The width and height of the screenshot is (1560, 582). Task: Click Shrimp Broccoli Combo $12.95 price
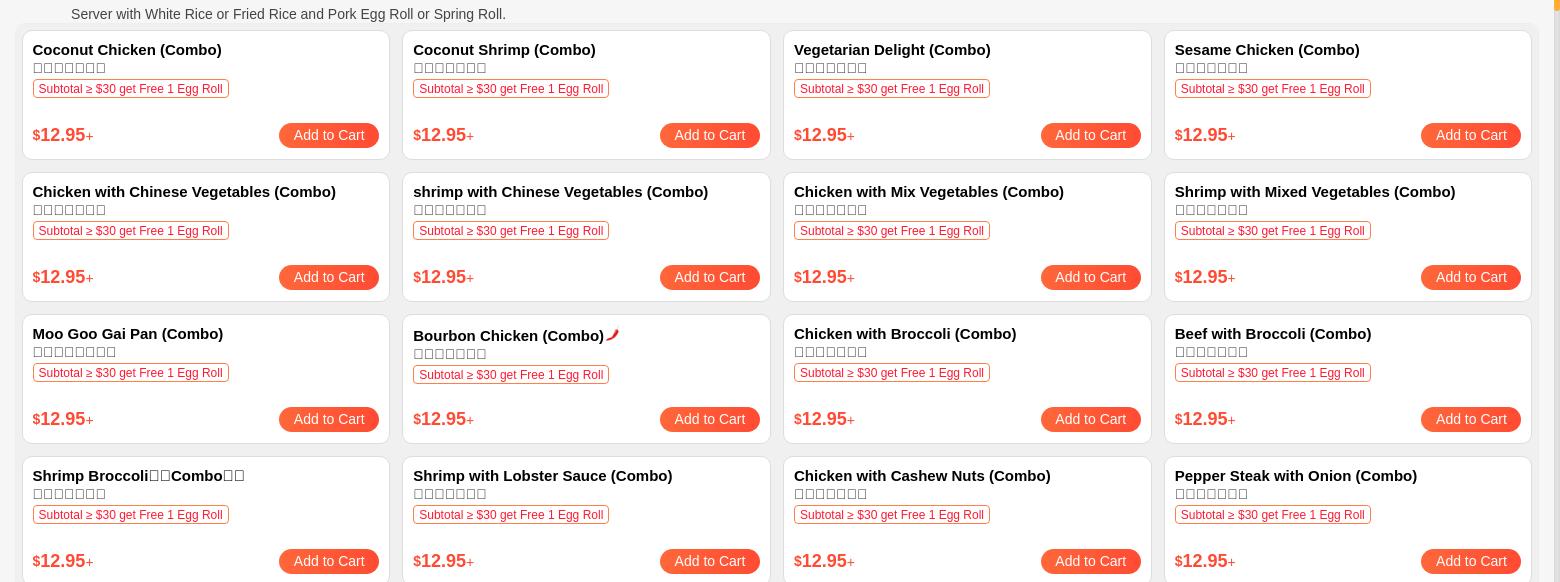(62, 561)
